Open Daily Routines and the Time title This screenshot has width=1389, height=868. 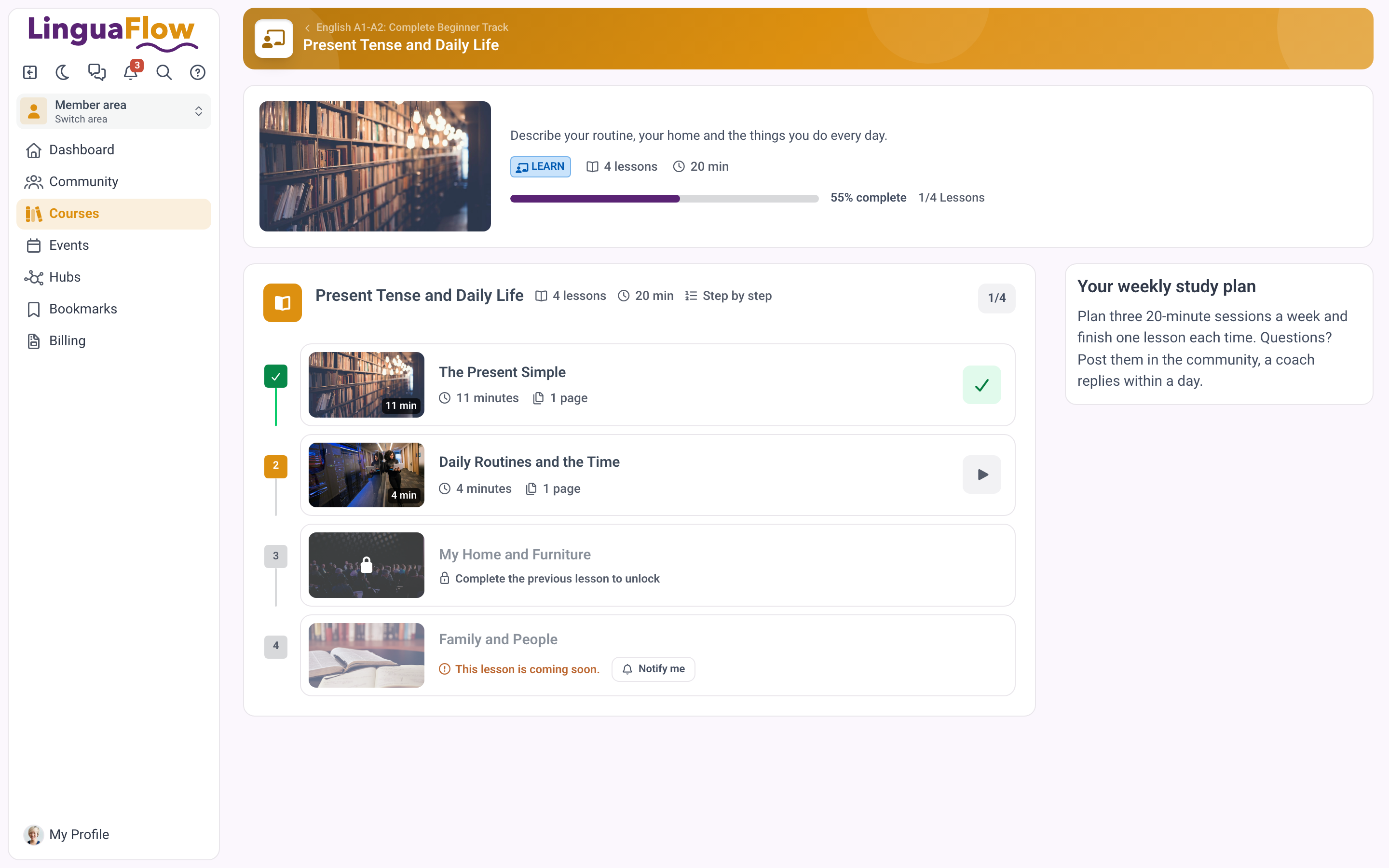coord(529,462)
